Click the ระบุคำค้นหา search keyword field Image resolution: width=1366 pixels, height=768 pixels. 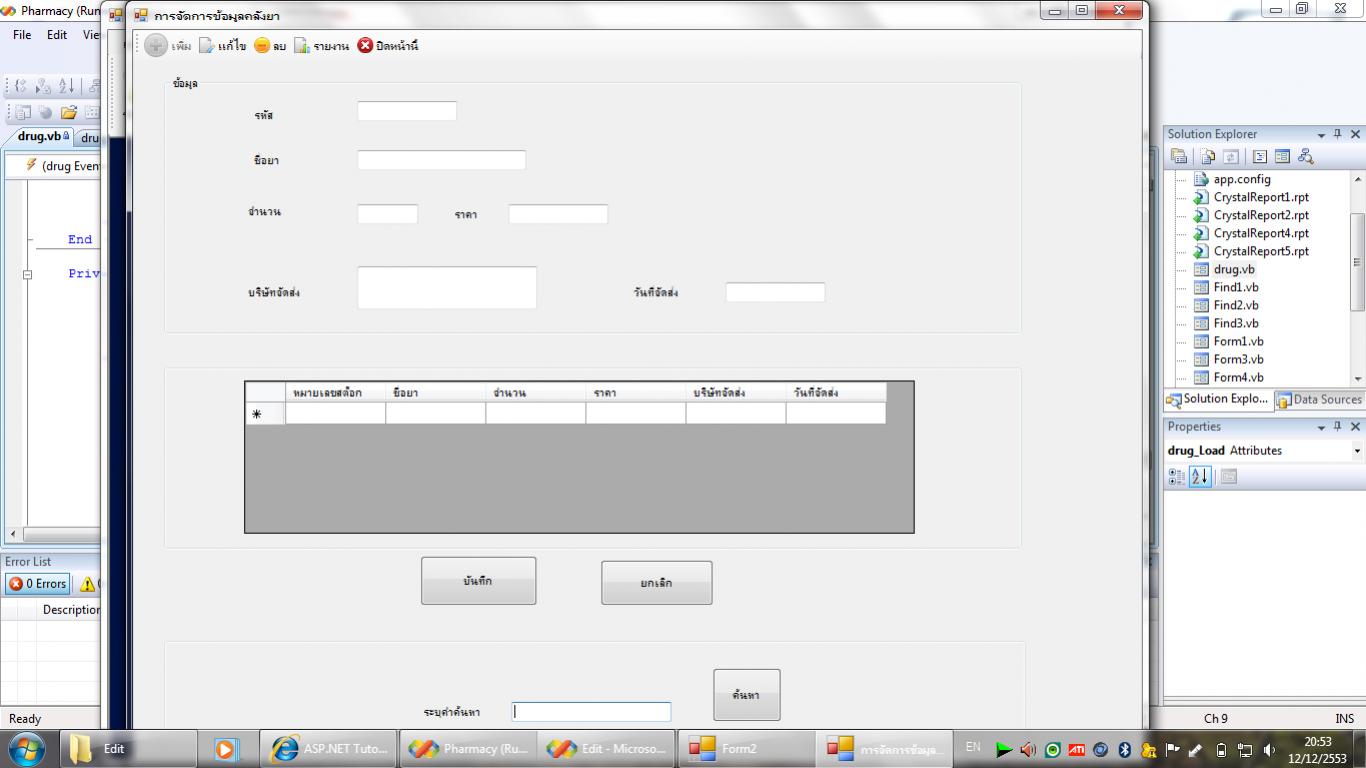(x=591, y=711)
